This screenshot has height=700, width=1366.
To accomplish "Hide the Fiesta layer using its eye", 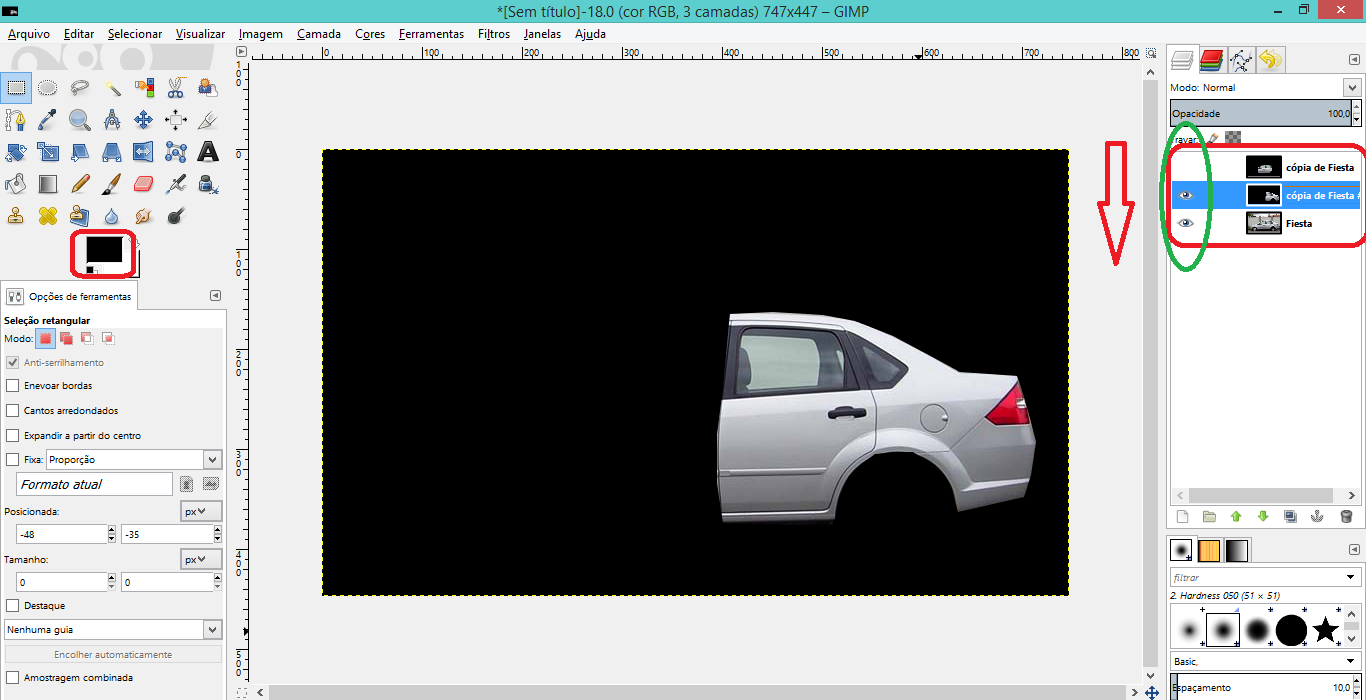I will [1186, 224].
